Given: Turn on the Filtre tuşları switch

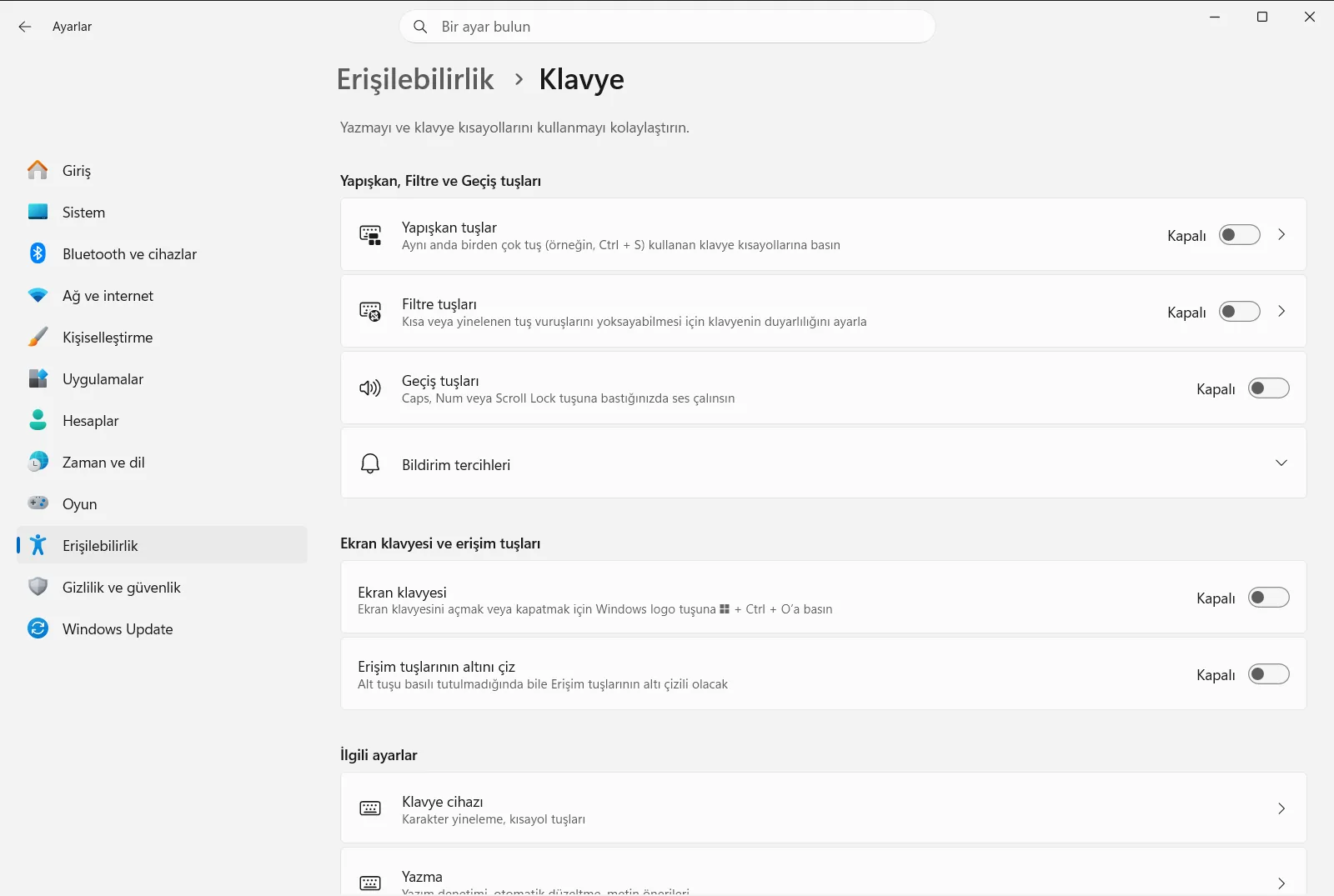Looking at the screenshot, I should click(1239, 312).
